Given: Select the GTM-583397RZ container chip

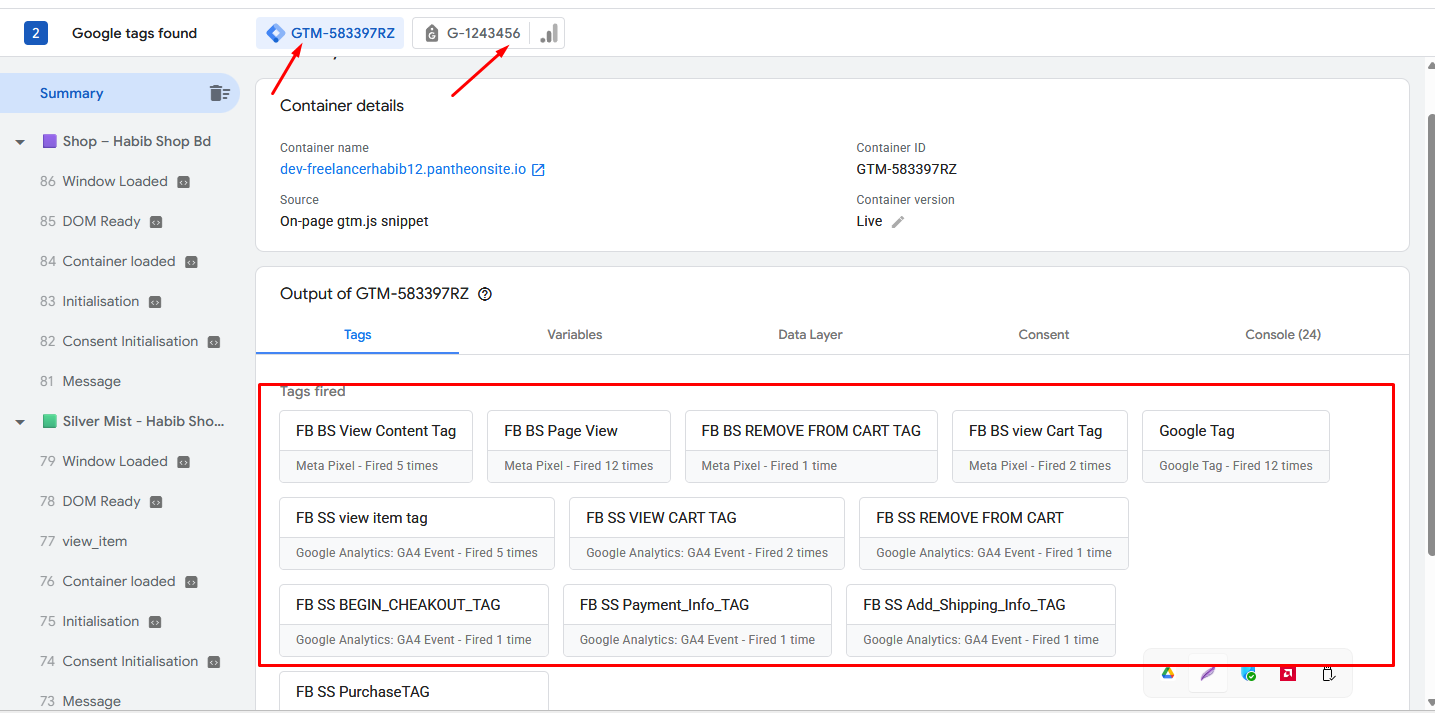Looking at the screenshot, I should pos(331,33).
